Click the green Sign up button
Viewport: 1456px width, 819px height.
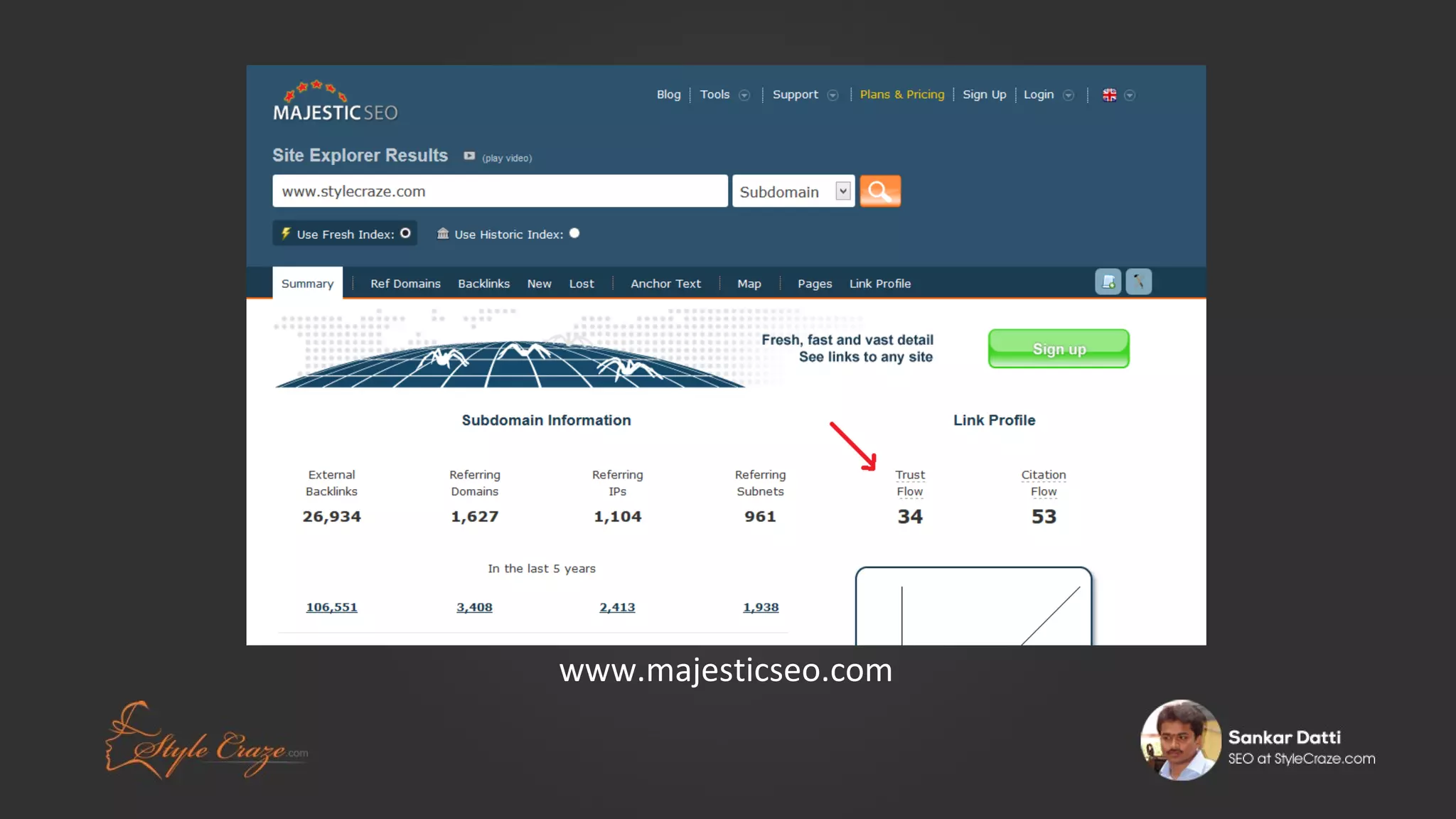(1059, 348)
